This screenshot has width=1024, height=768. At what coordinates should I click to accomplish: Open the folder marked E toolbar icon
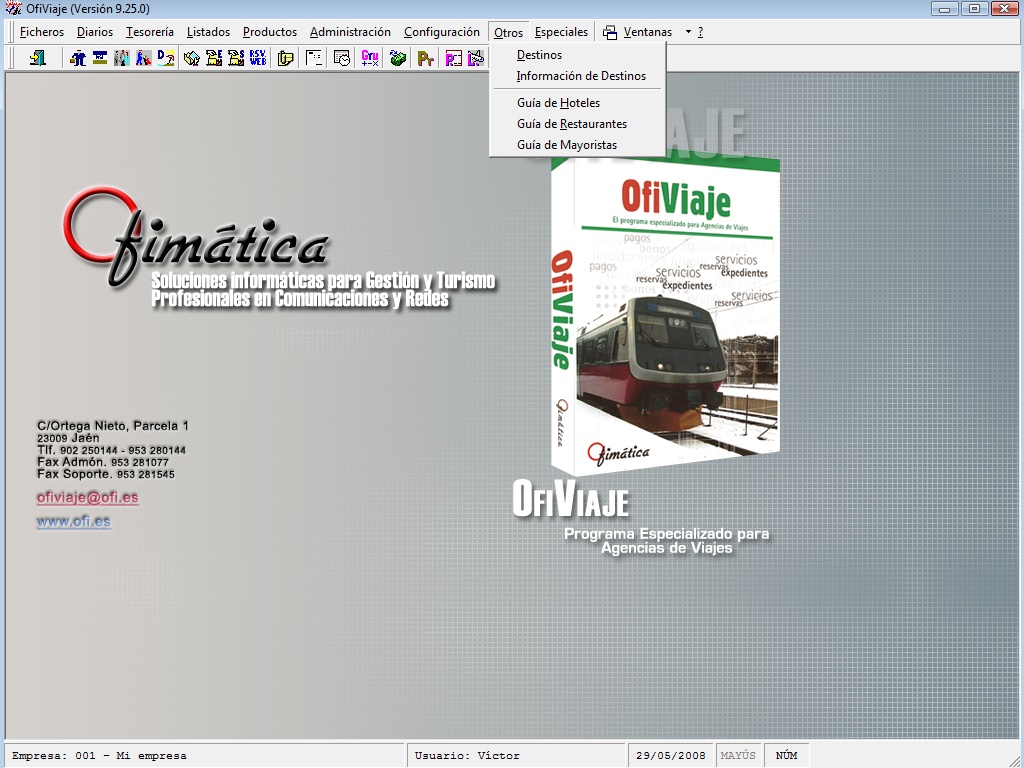coord(215,58)
